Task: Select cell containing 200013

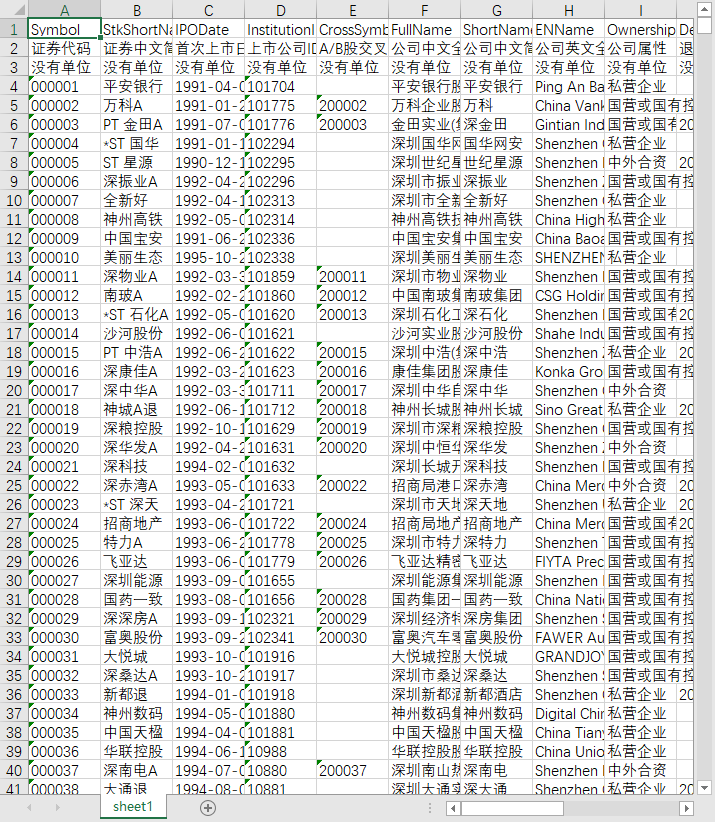Action: click(352, 315)
